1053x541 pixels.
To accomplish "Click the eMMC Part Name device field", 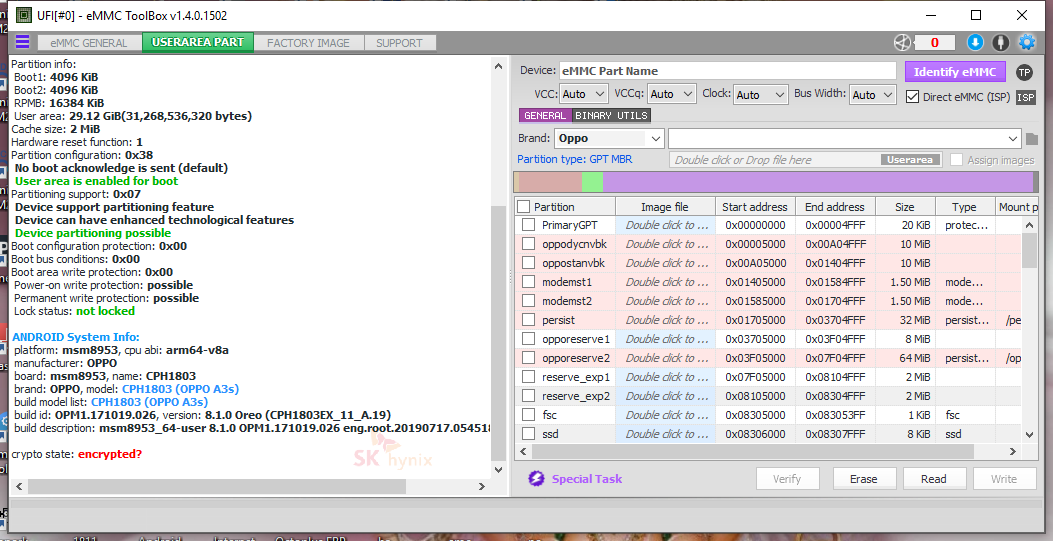I will 727,71.
